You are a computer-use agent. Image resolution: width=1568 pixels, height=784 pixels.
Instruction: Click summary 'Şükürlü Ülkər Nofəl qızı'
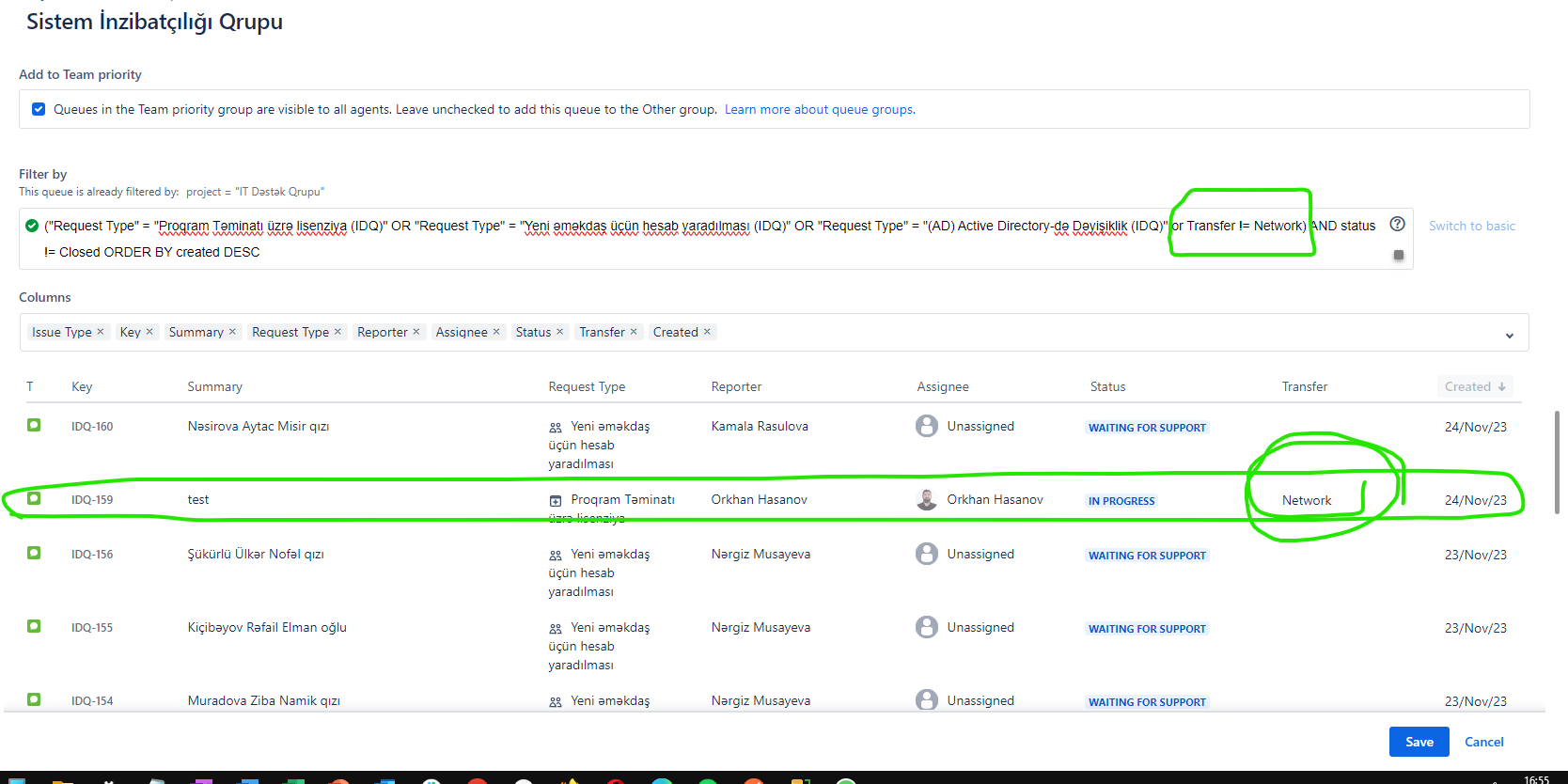(x=256, y=554)
